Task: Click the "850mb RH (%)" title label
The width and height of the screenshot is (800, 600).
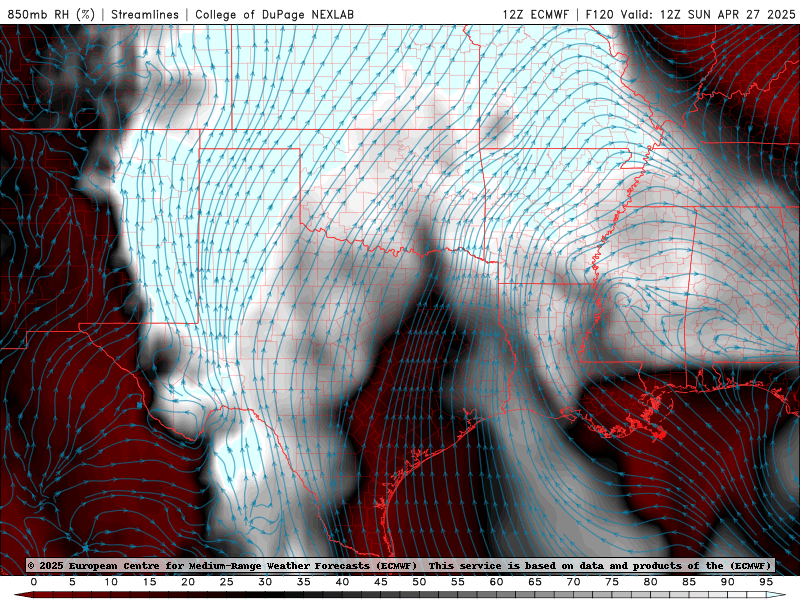Action: [x=51, y=14]
